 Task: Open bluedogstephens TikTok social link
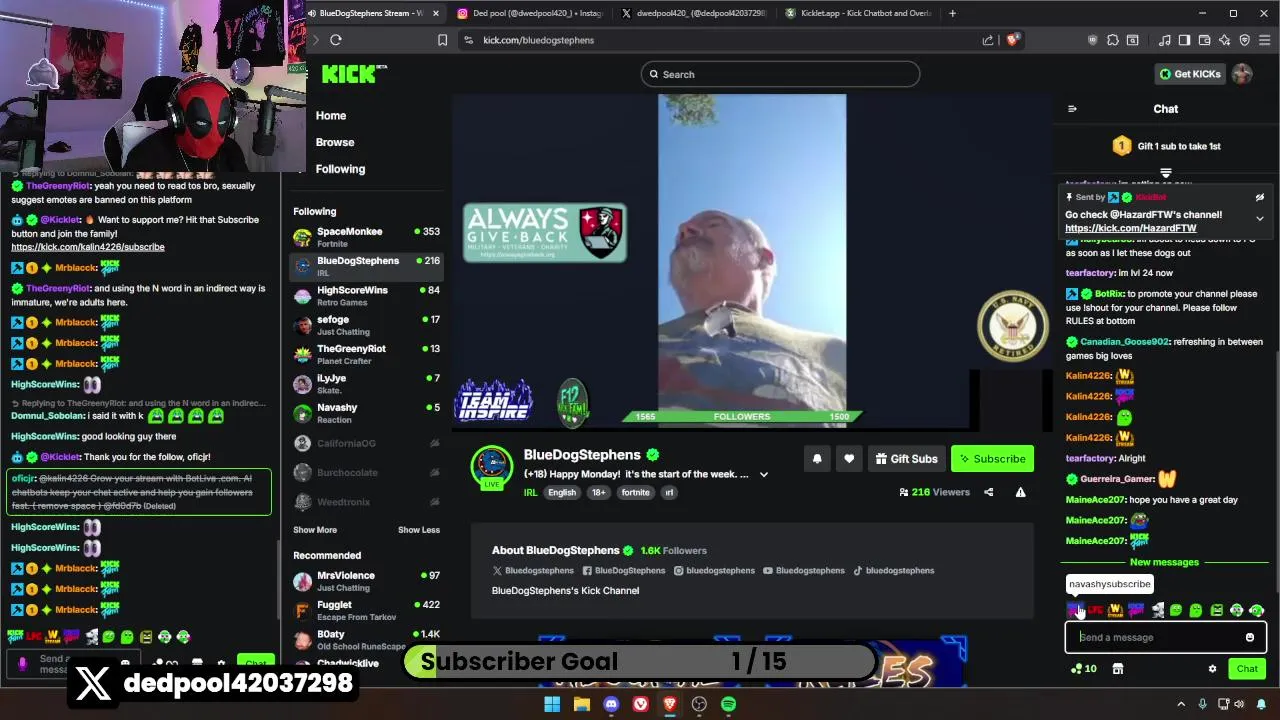pyautogui.click(x=893, y=571)
